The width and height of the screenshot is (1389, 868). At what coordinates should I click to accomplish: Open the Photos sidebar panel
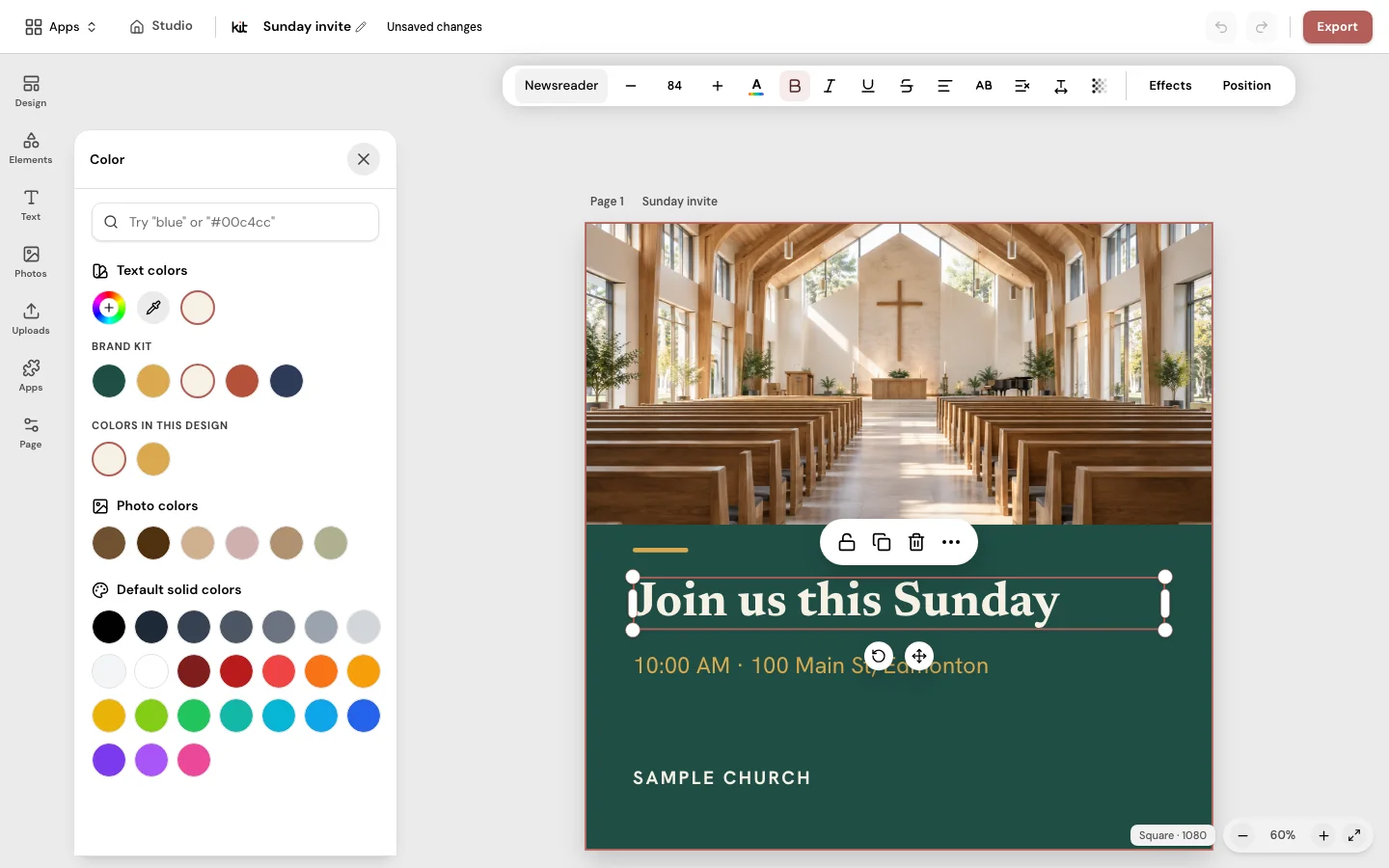click(31, 261)
